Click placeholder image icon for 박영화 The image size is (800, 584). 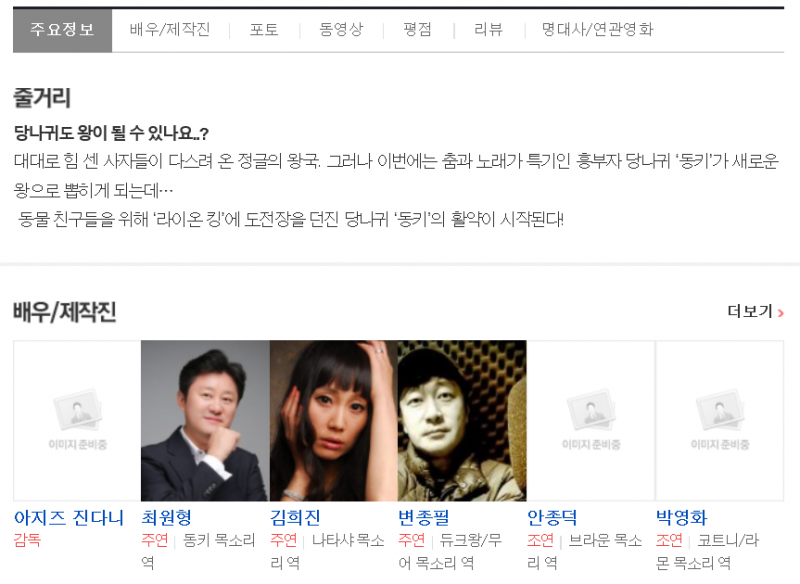tap(720, 420)
